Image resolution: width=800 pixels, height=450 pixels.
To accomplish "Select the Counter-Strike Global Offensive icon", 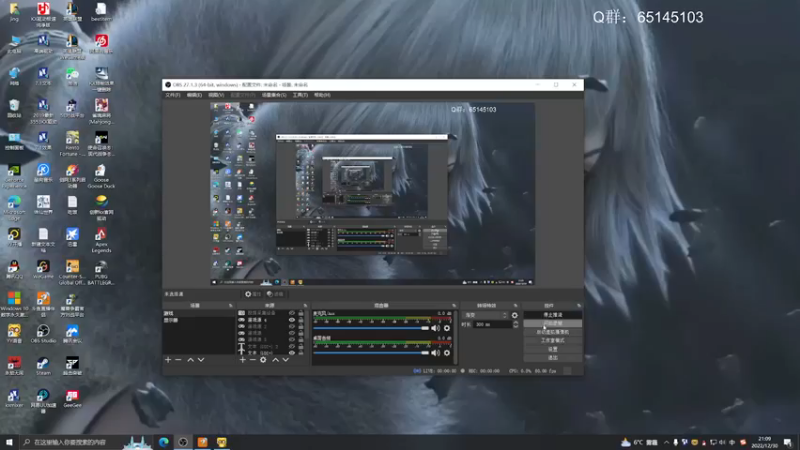I will 72,272.
